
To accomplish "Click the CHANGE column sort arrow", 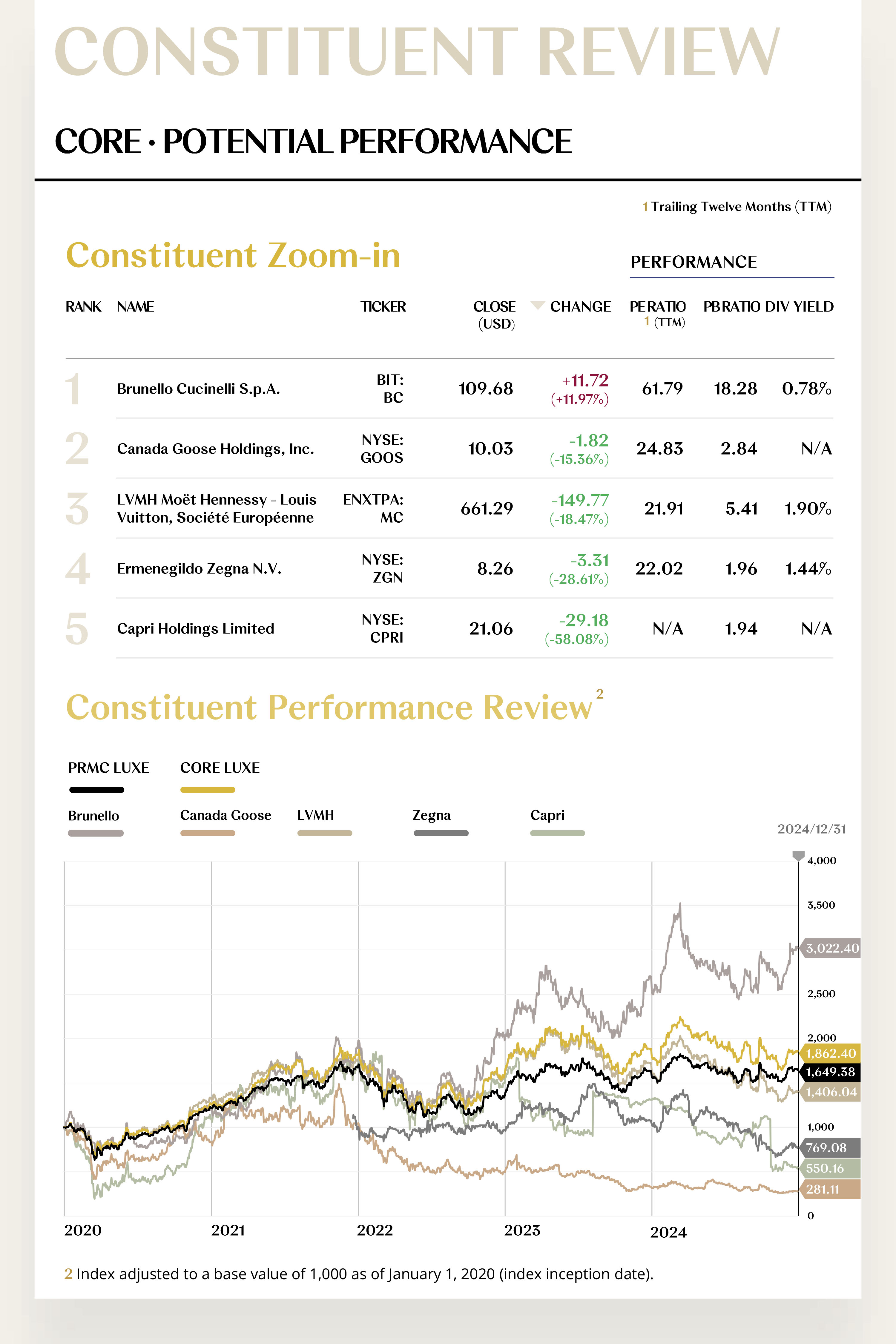I will click(x=537, y=305).
